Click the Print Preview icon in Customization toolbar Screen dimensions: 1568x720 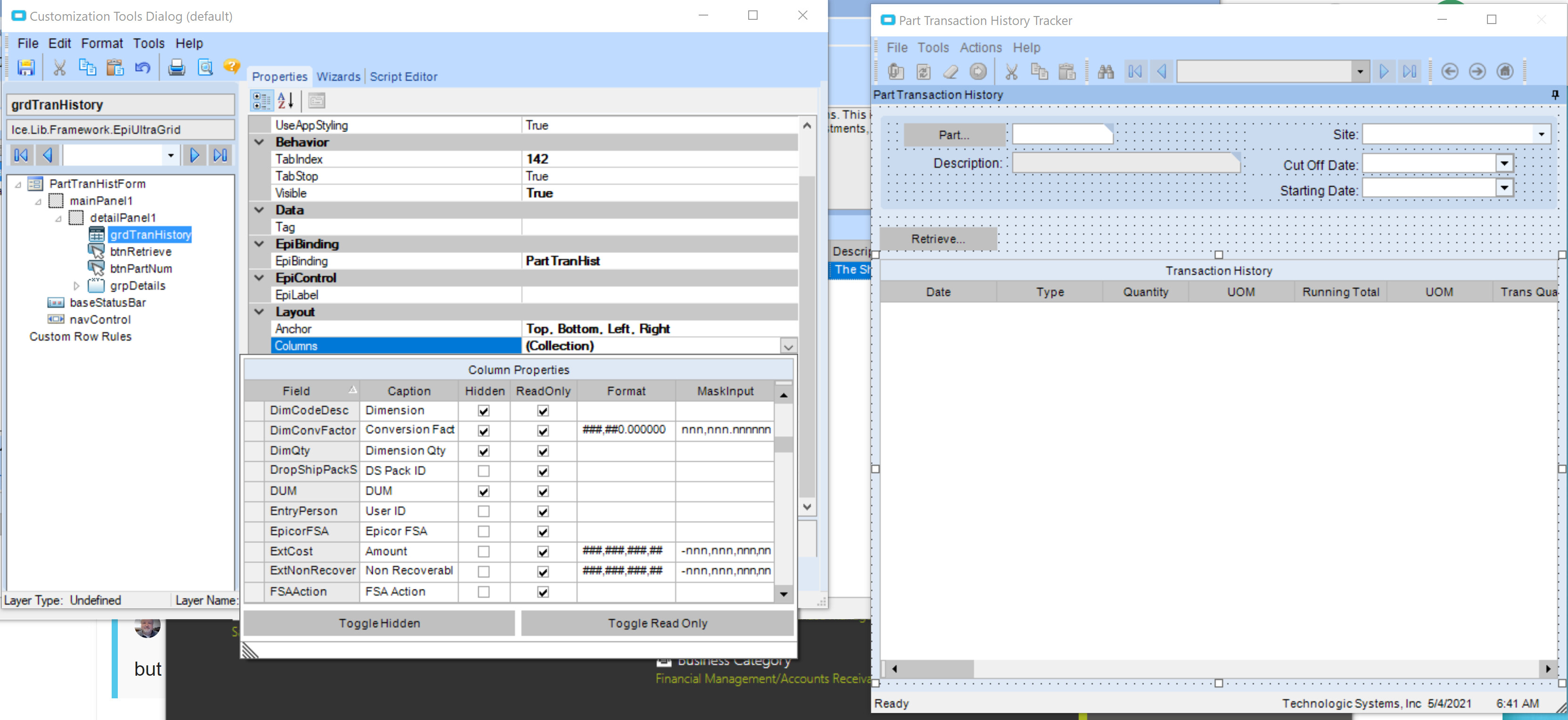pos(205,67)
